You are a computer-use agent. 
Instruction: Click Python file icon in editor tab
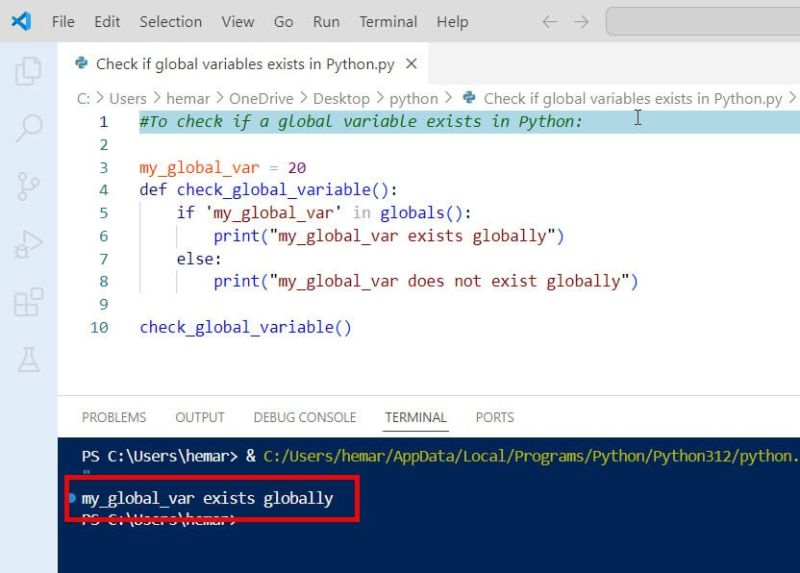point(81,63)
